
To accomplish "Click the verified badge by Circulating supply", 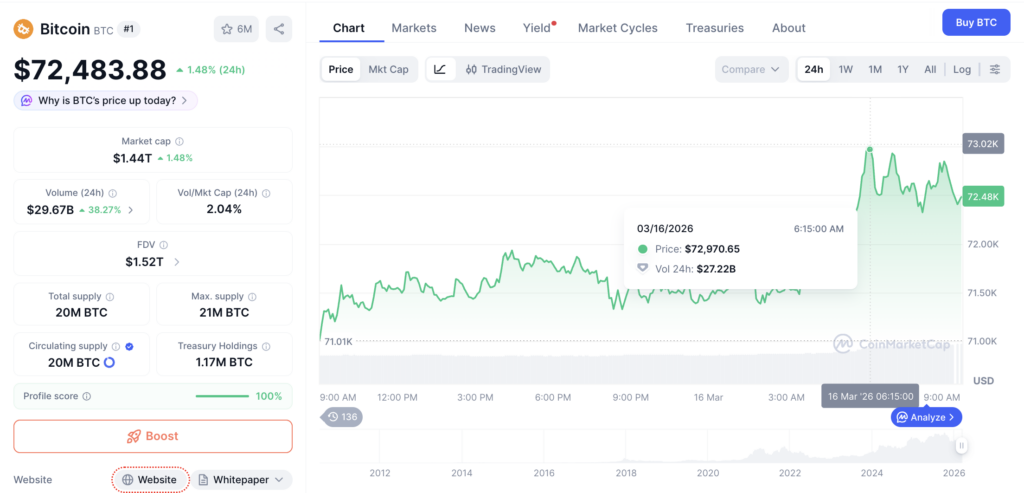I will (129, 347).
